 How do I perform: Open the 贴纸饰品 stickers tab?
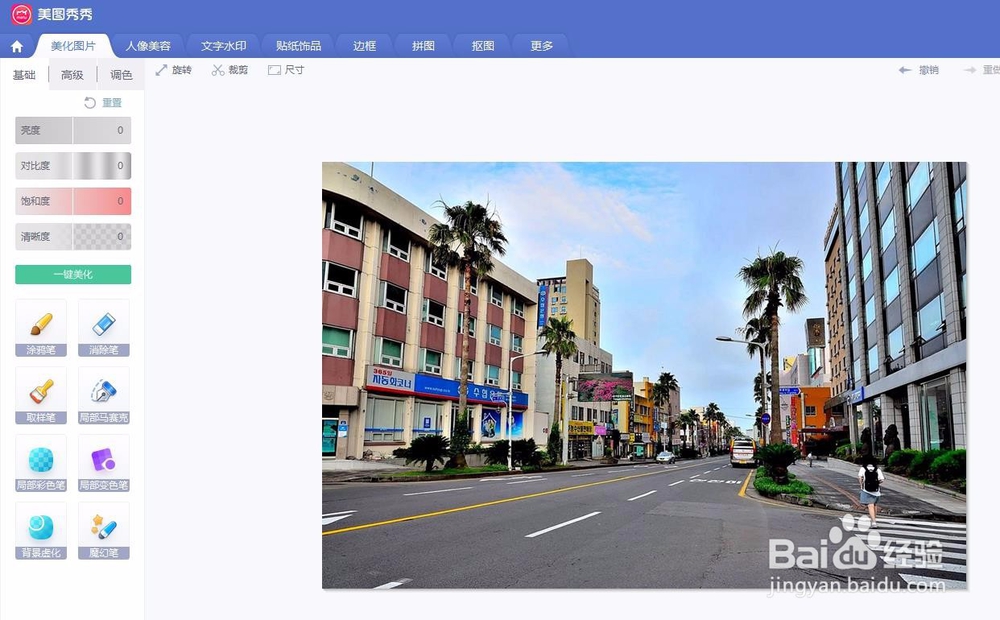point(297,45)
